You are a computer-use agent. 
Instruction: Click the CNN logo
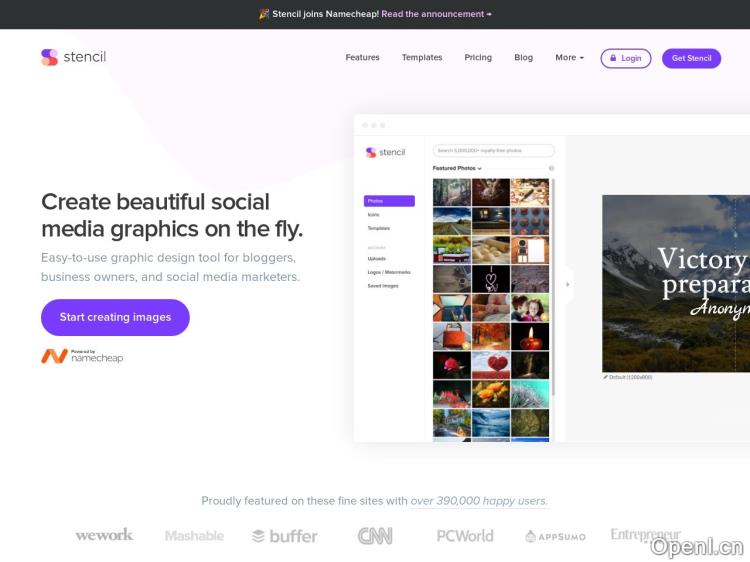point(375,536)
